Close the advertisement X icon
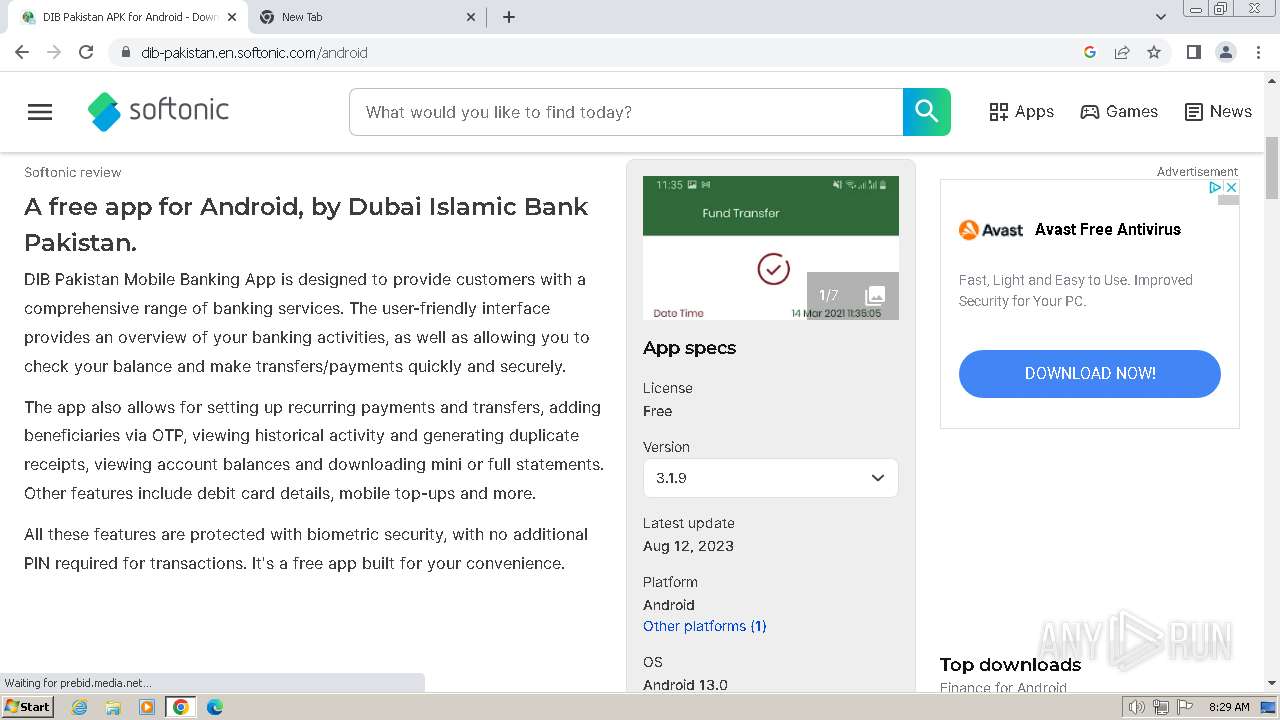Image resolution: width=1280 pixels, height=720 pixels. (x=1232, y=187)
